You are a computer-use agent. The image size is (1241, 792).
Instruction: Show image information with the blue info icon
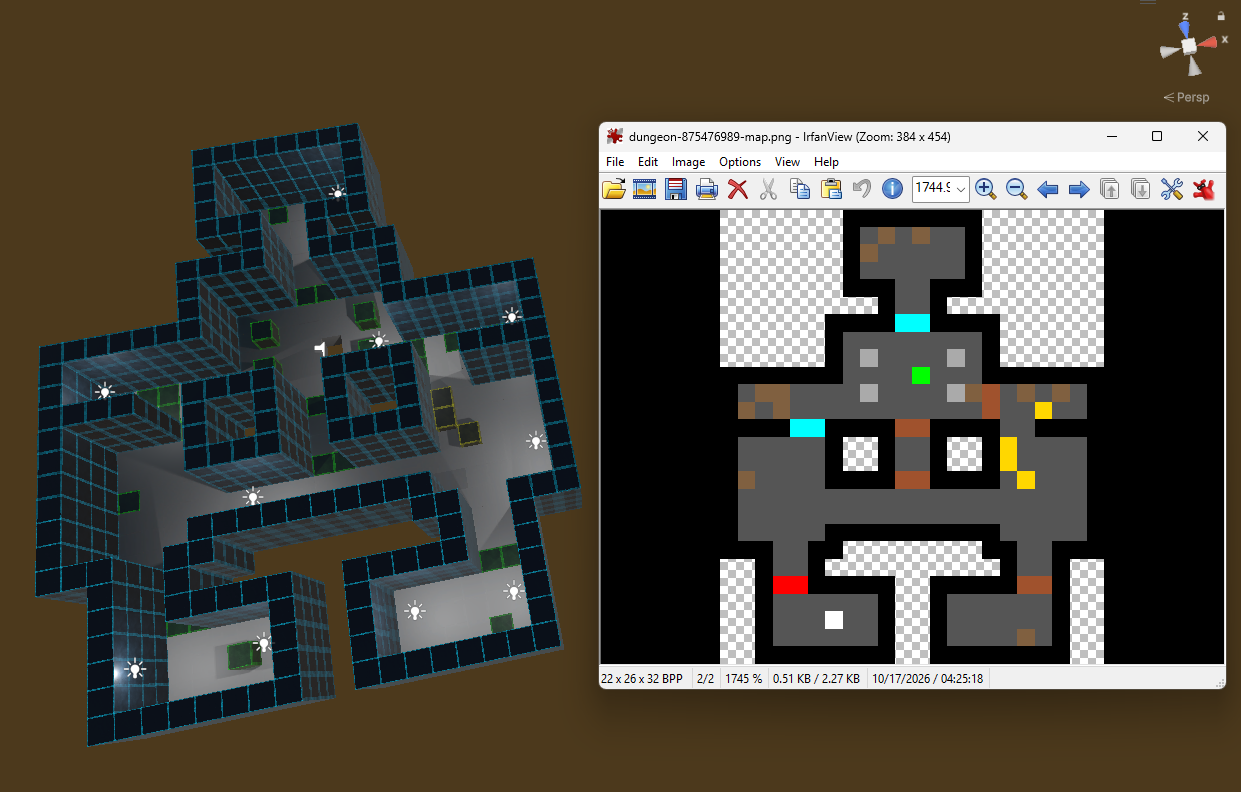893,188
